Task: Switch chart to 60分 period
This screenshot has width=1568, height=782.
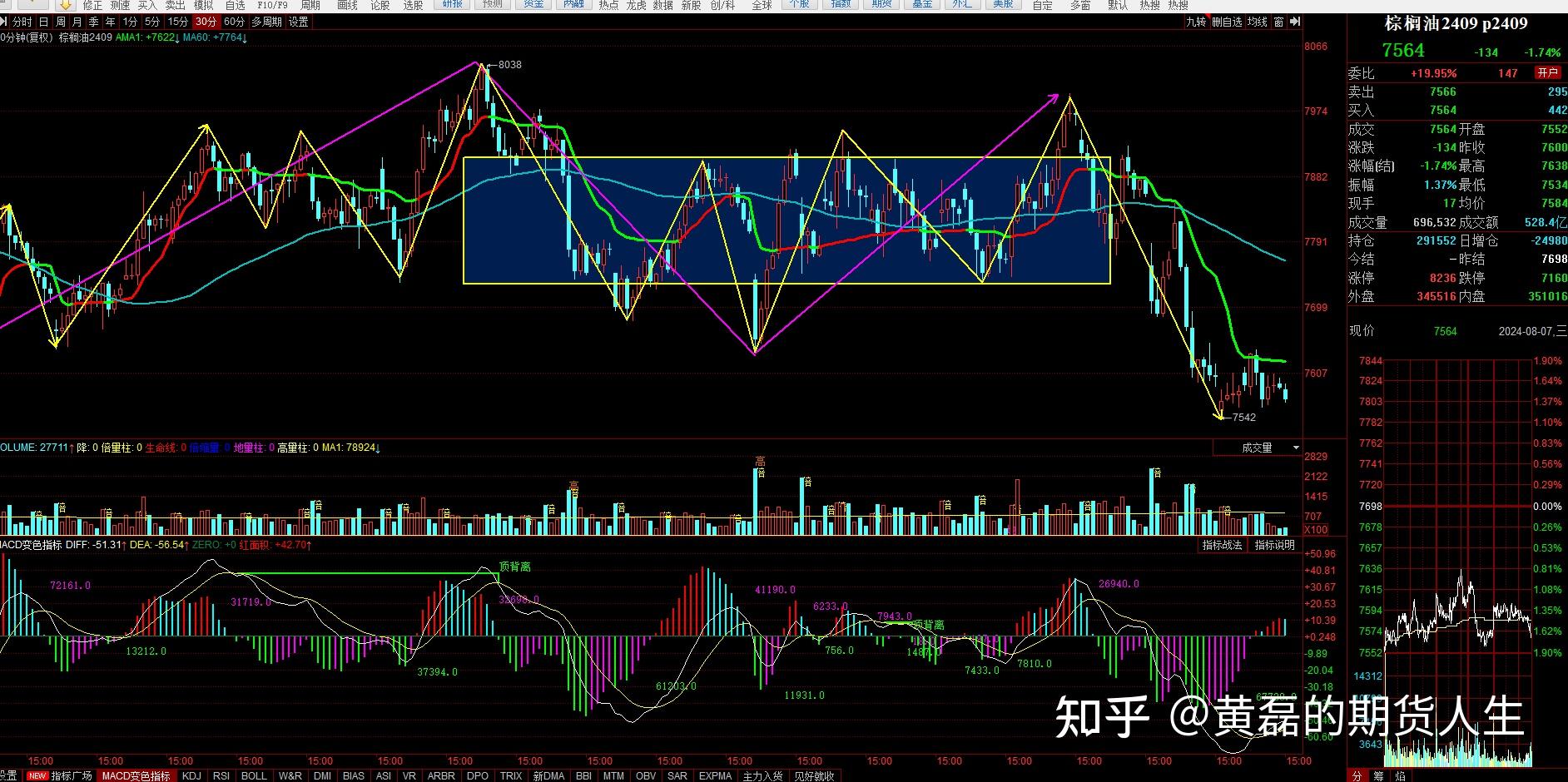Action: (235, 22)
